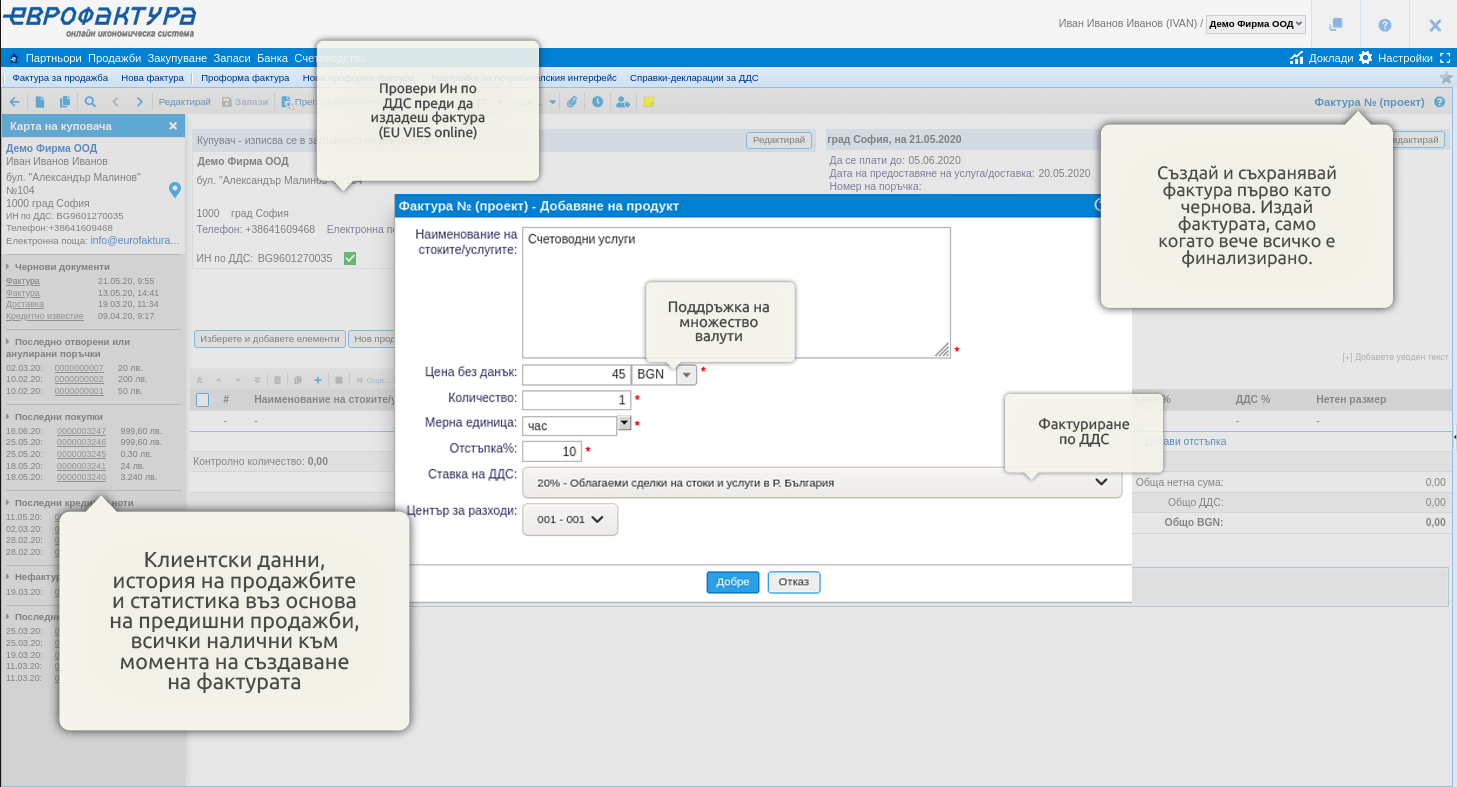This screenshot has width=1457, height=787.
Task: Open the Продажби menu
Action: (x=114, y=58)
